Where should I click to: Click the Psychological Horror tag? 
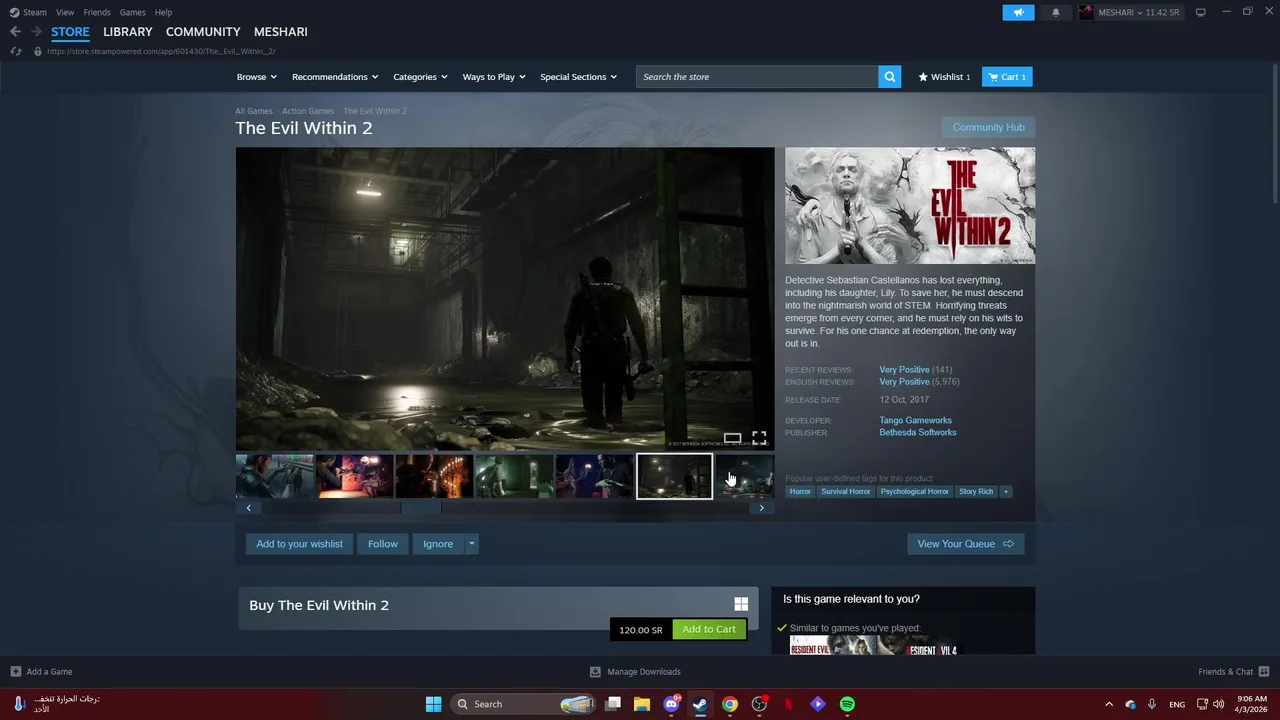[x=915, y=492]
